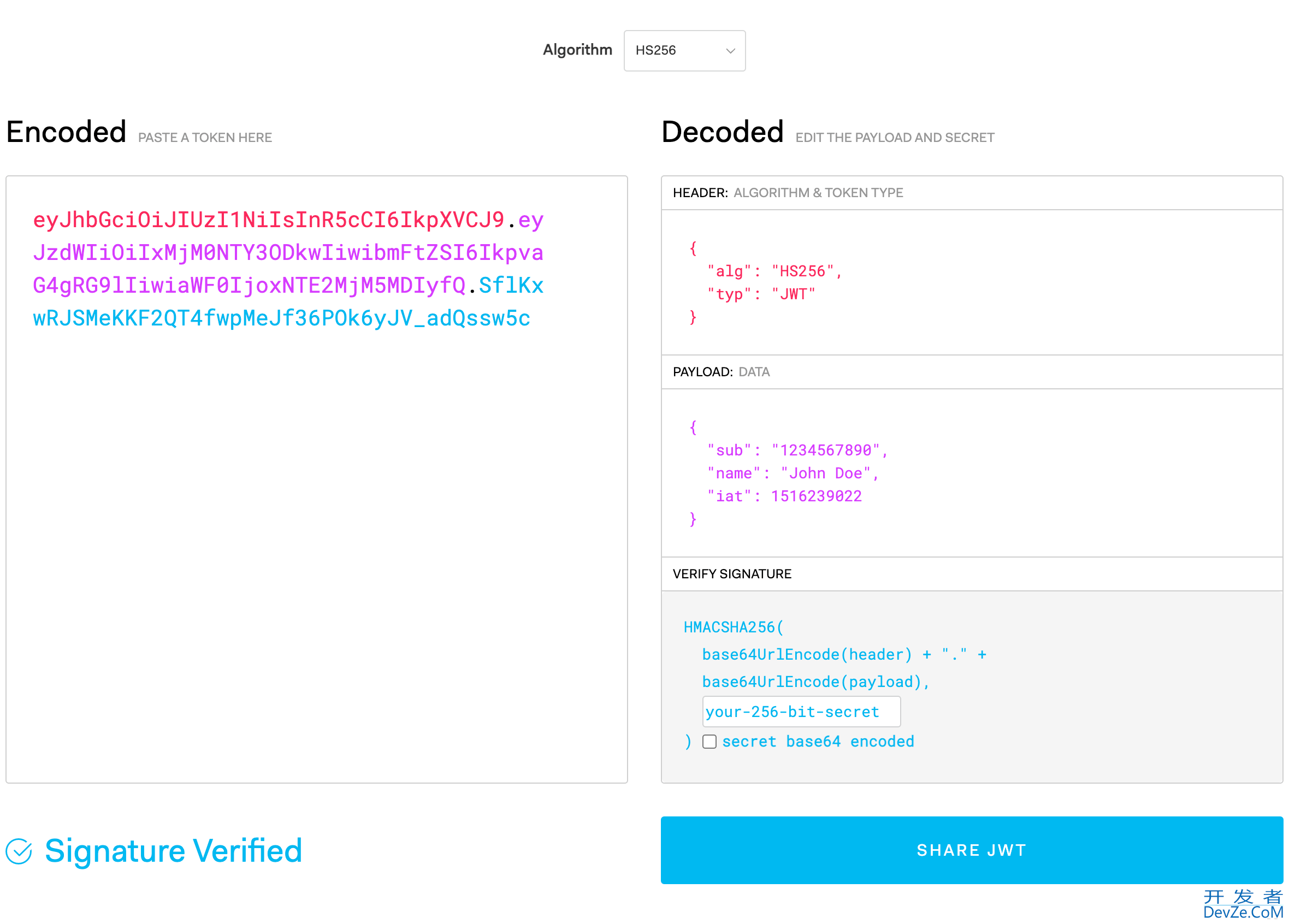The height and width of the screenshot is (924, 1289).
Task: Click the blue signature segment of the token
Action: coord(281,318)
